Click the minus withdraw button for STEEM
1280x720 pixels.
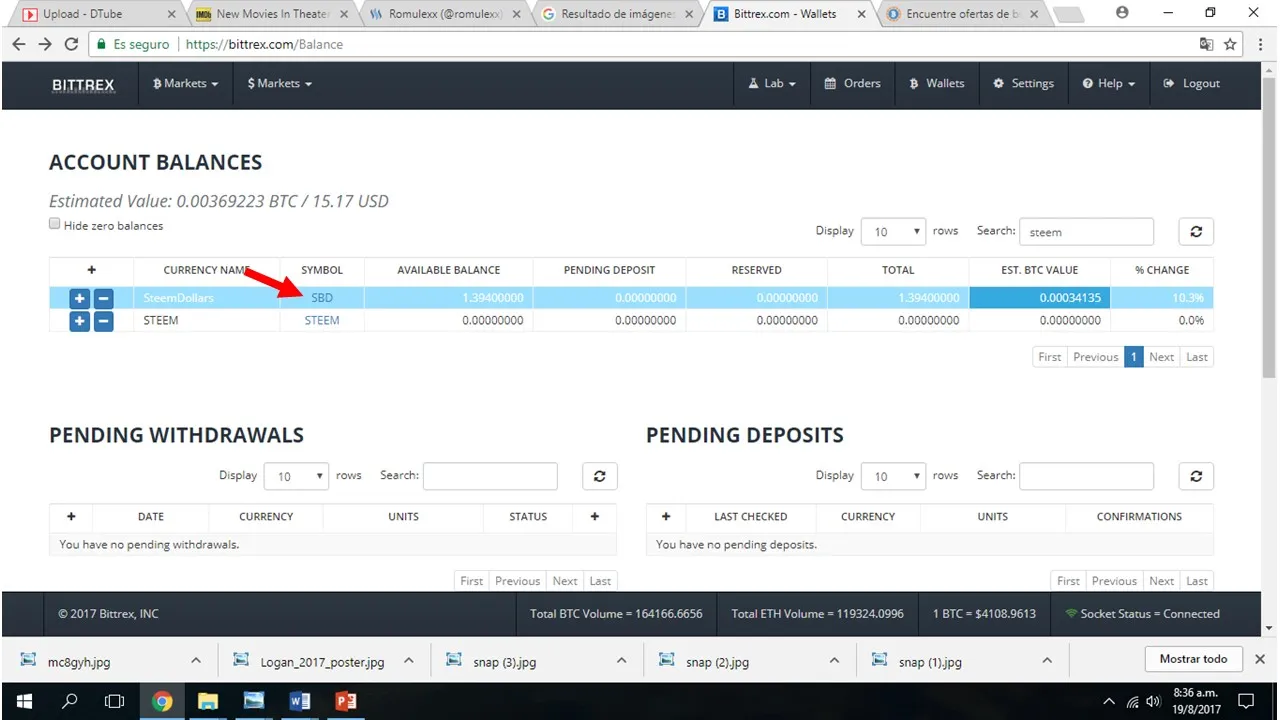coord(103,321)
